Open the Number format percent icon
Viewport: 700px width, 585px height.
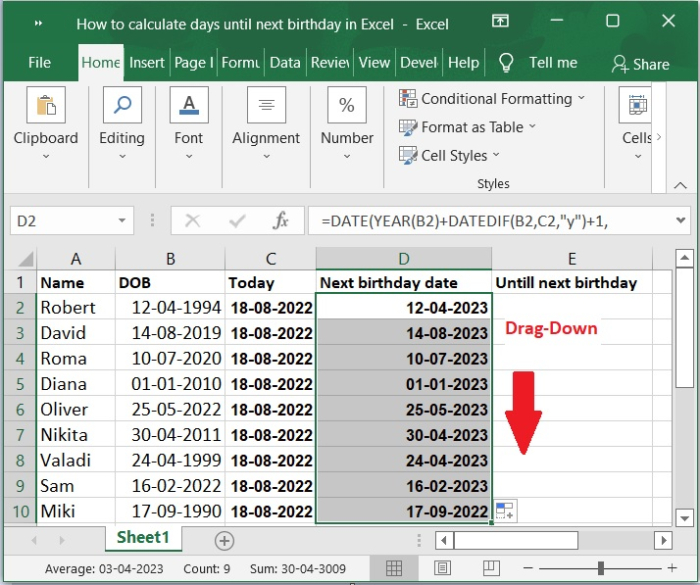tap(347, 106)
